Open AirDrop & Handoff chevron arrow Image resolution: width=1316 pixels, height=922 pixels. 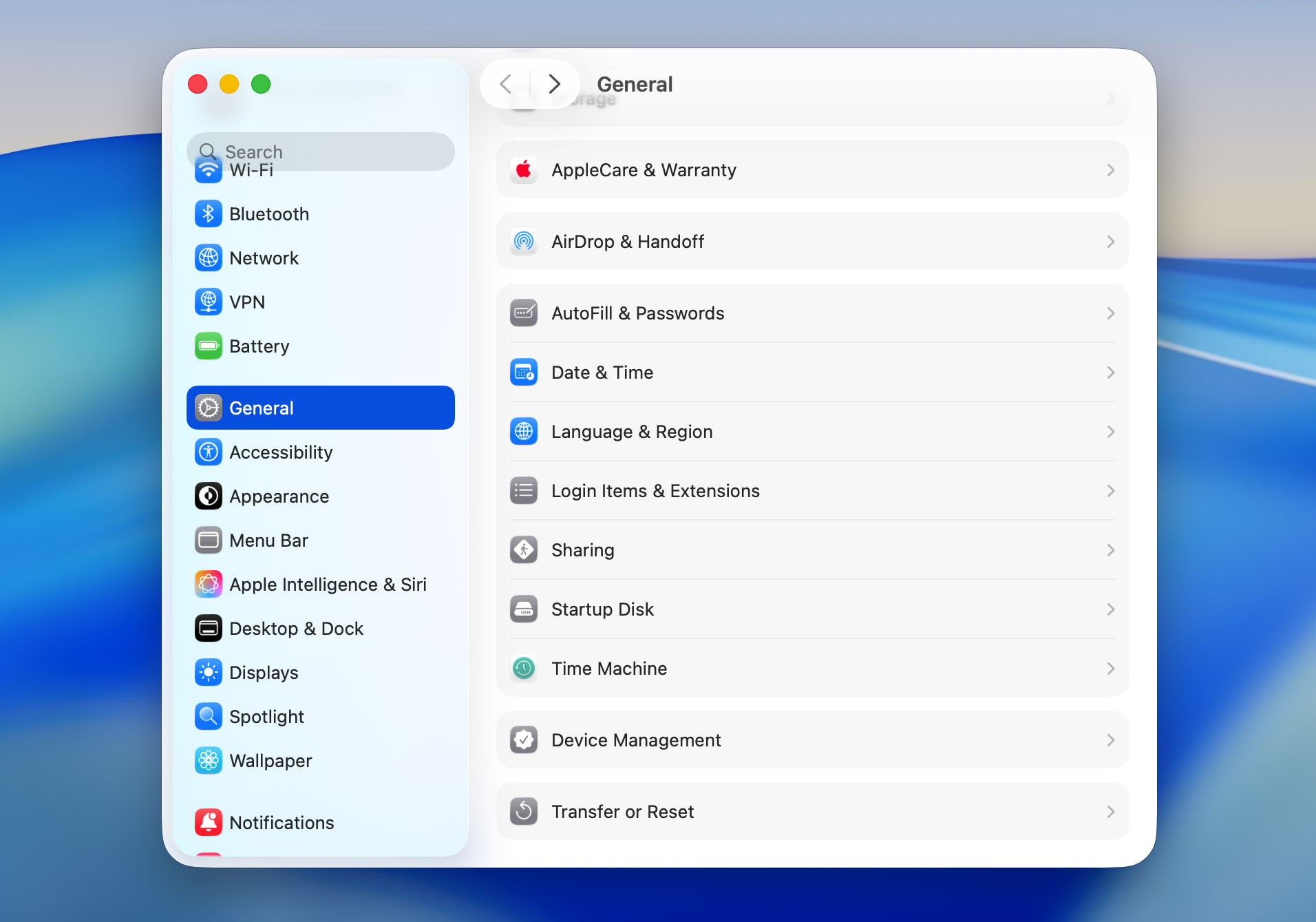click(1110, 242)
